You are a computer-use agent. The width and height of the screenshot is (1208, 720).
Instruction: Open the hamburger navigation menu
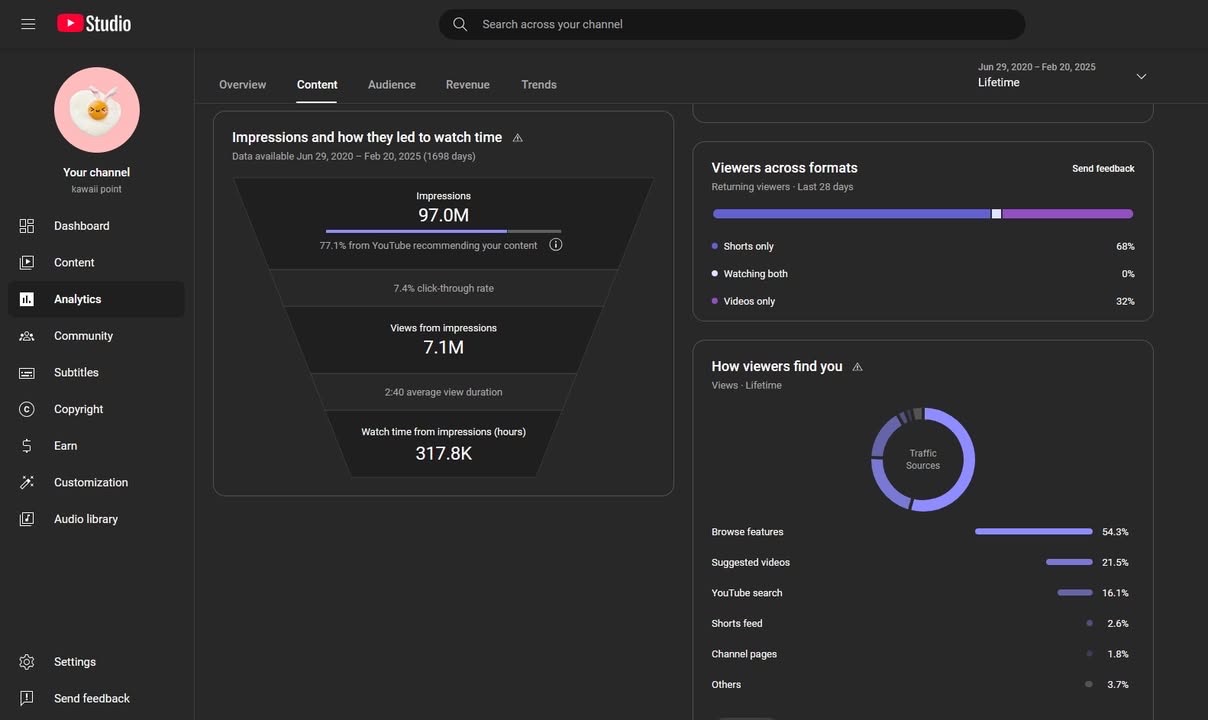[28, 24]
